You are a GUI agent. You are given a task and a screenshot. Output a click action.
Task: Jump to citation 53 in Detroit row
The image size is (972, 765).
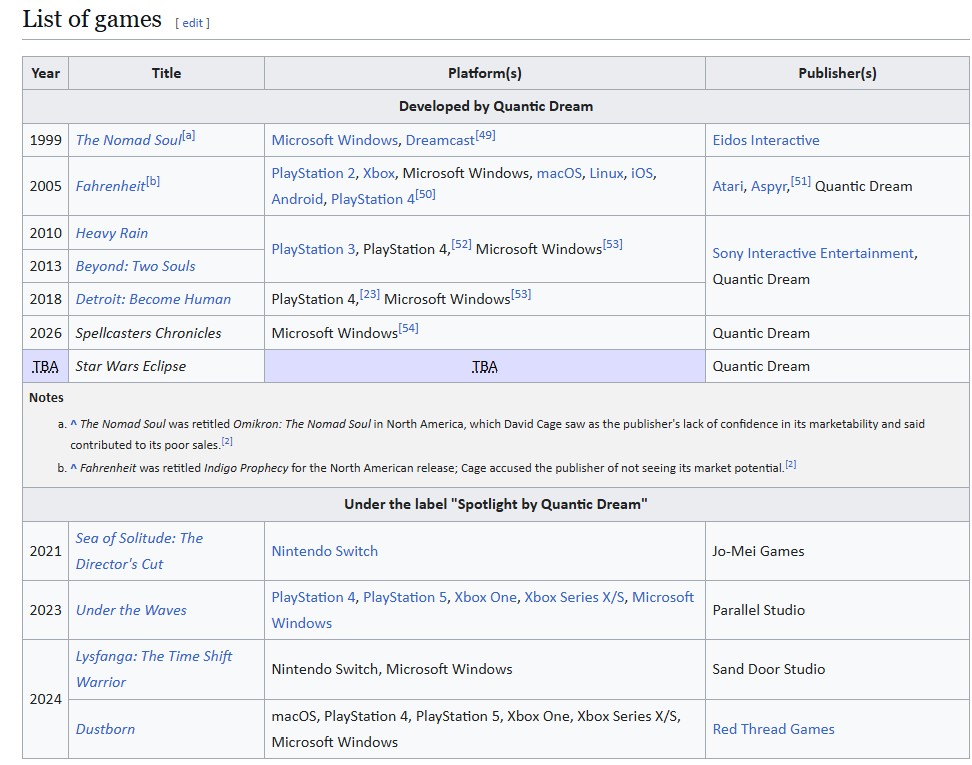pos(521,294)
